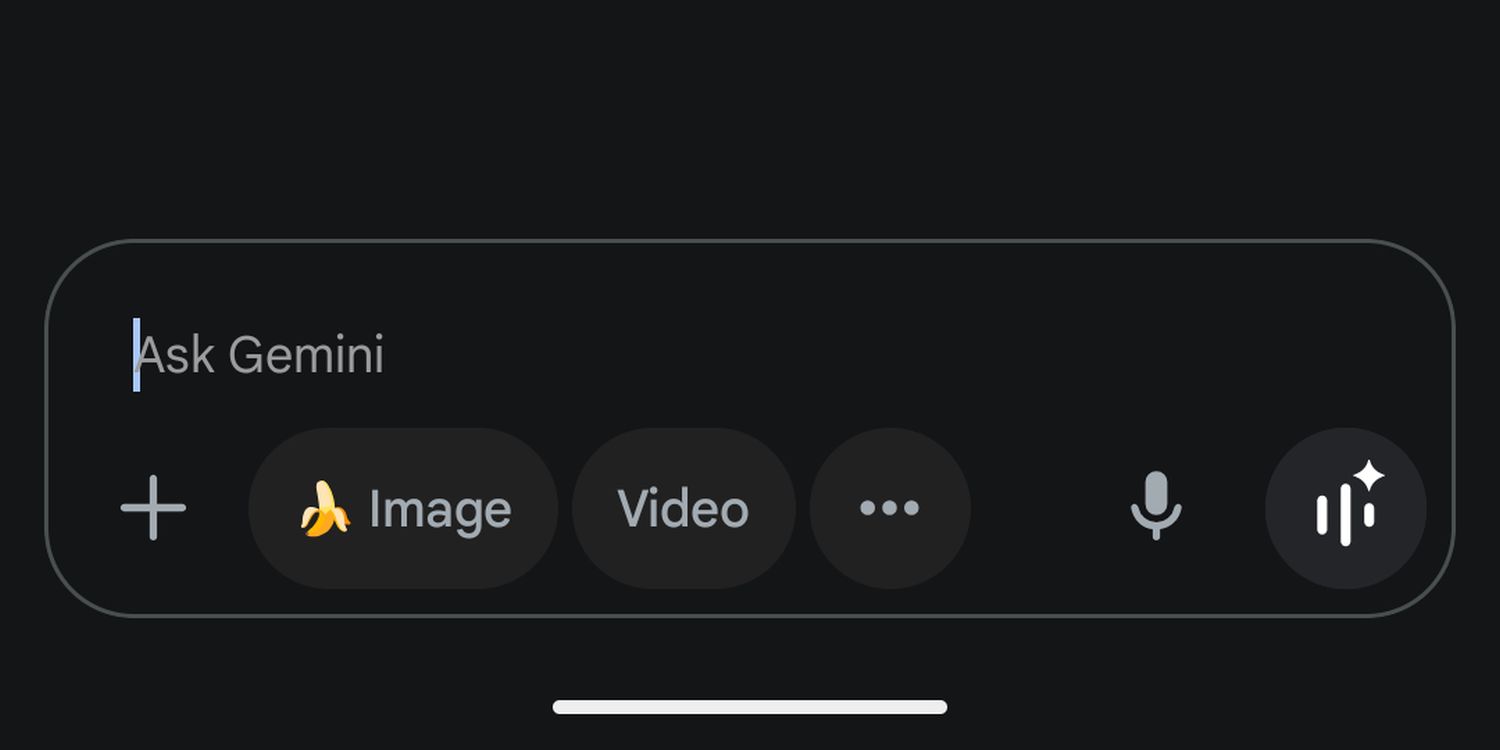Viewport: 1500px width, 750px height.
Task: Click the banana emoji icon
Action: (325, 508)
